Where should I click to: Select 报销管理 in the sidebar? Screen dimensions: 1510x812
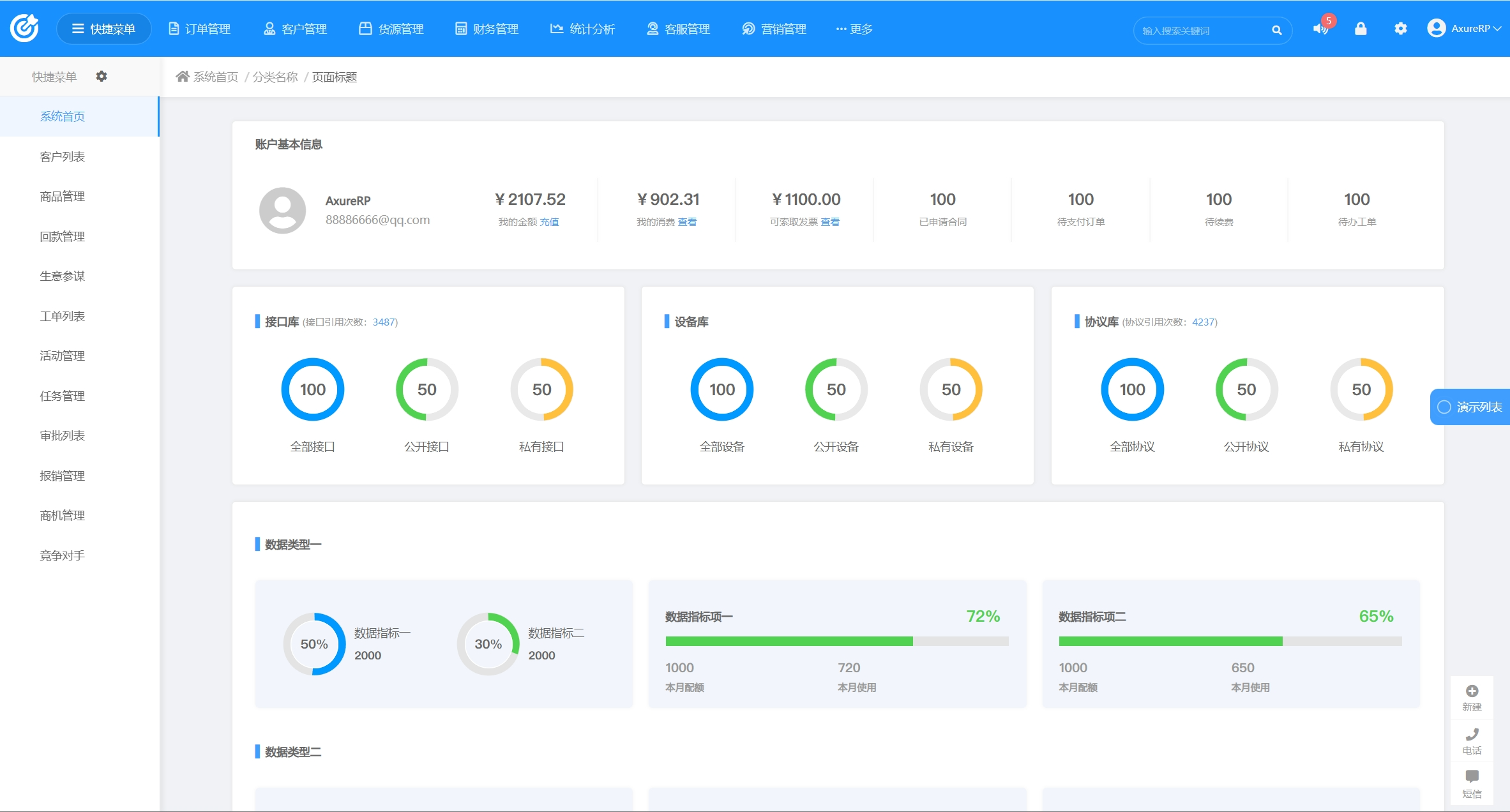click(x=79, y=476)
